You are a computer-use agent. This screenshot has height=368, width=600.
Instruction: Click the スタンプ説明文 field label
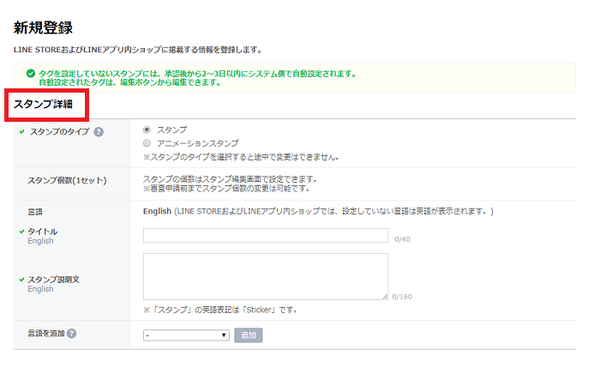click(54, 280)
